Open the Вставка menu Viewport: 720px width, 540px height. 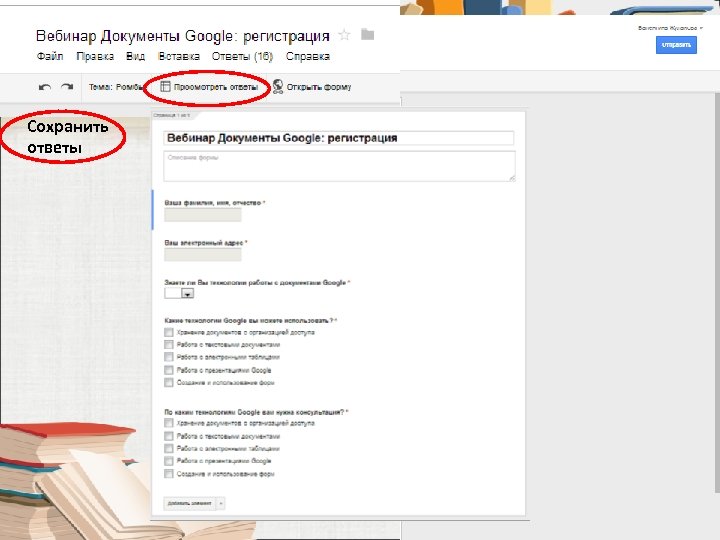pos(179,56)
